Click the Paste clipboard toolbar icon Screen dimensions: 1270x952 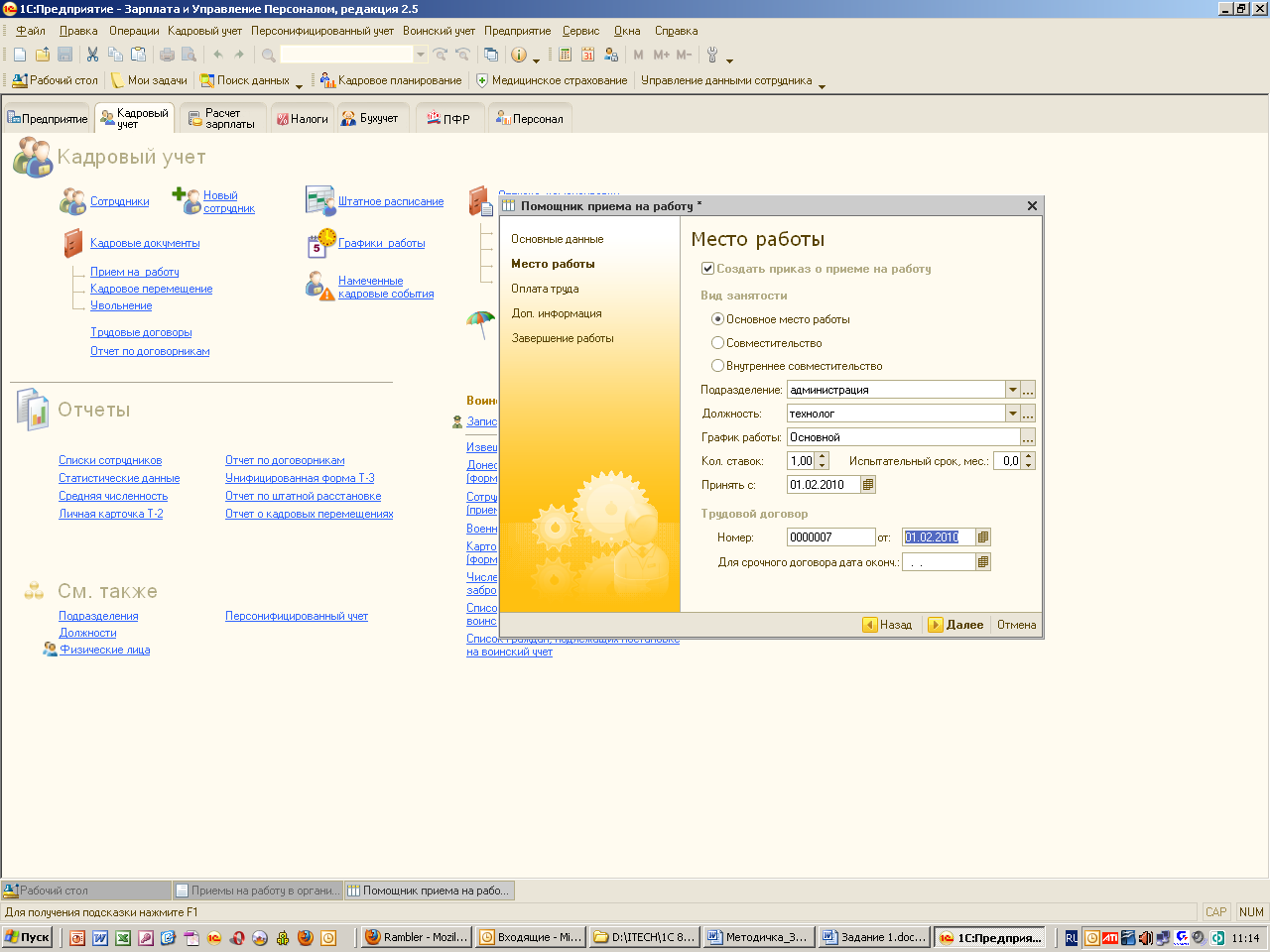(138, 55)
